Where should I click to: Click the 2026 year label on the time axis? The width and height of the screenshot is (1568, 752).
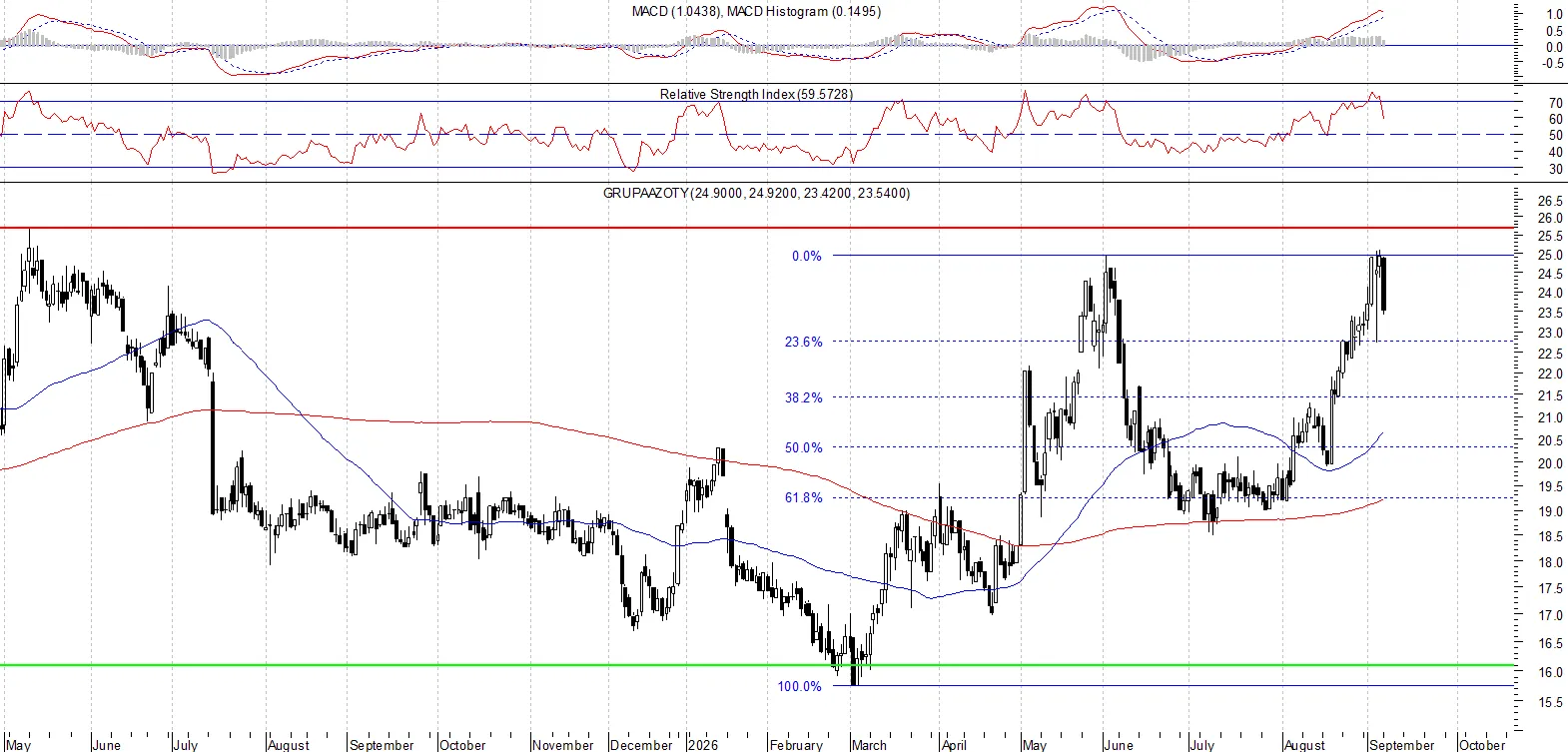click(703, 745)
